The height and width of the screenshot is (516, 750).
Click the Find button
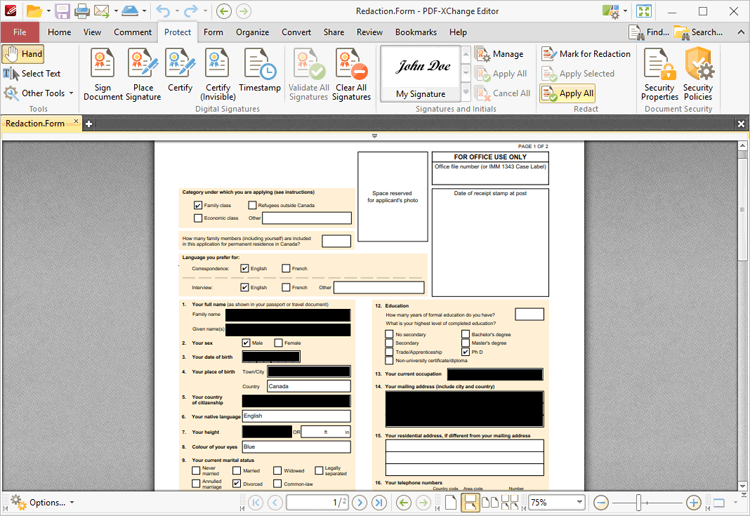[649, 32]
